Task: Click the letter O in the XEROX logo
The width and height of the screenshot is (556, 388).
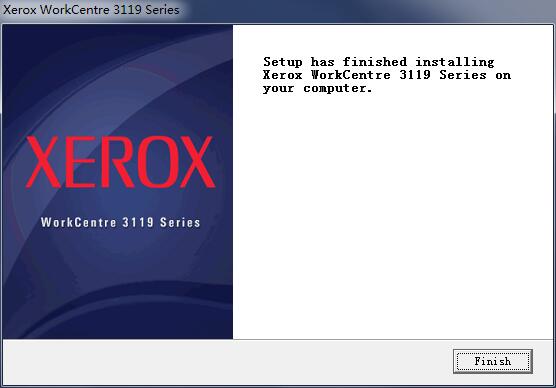Action: click(157, 162)
